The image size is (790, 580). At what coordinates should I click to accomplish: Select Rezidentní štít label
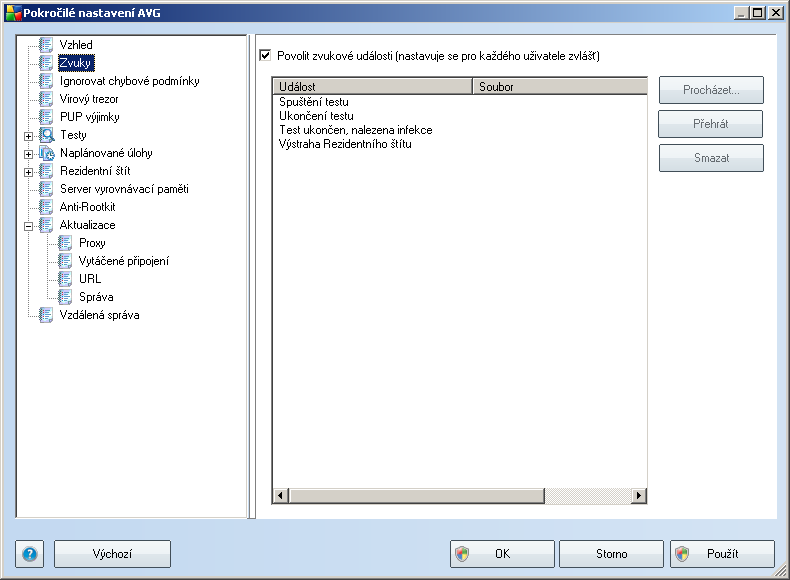95,171
